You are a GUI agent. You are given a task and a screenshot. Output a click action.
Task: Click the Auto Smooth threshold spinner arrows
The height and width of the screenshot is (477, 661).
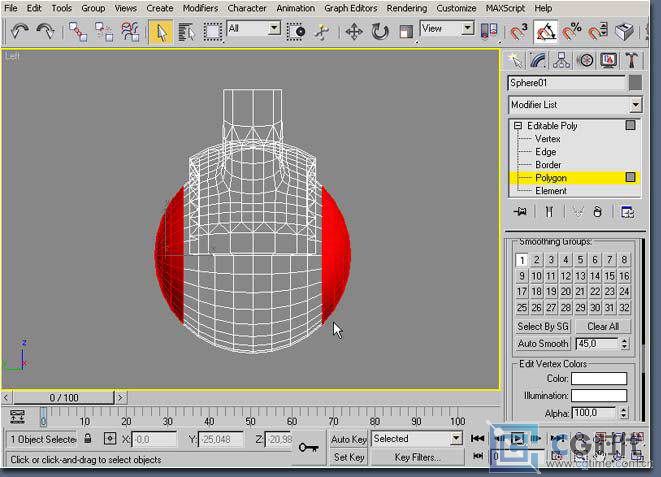(624, 344)
